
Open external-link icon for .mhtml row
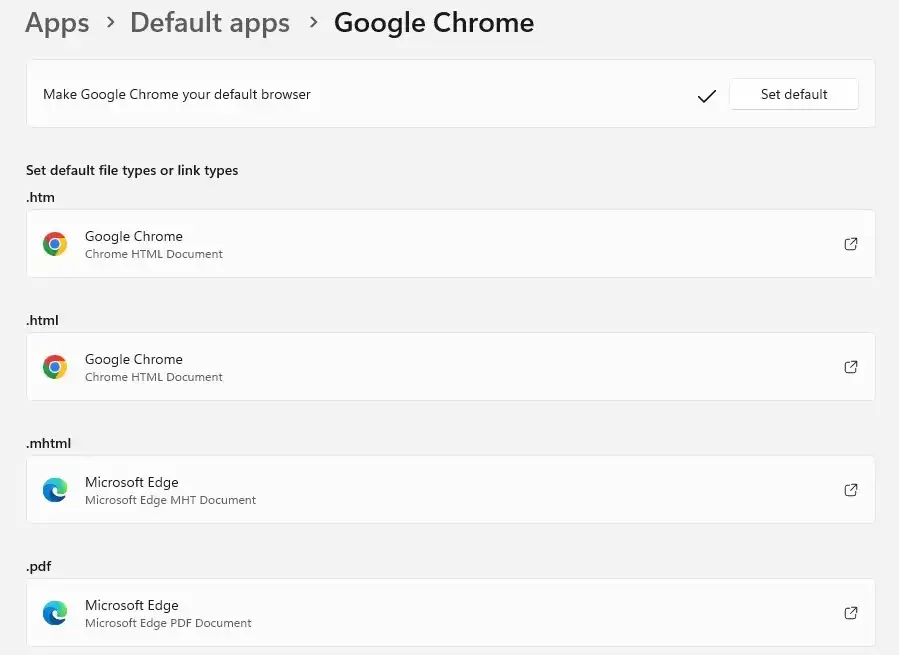[851, 490]
